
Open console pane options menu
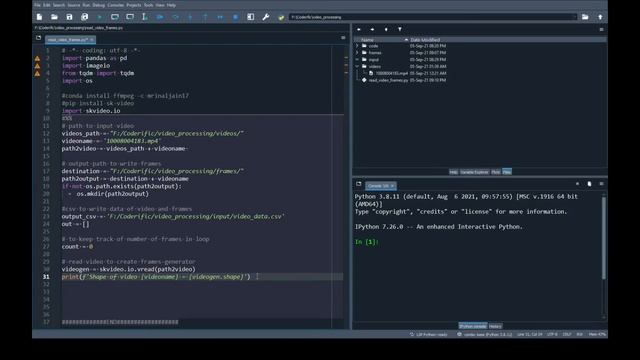click(601, 184)
